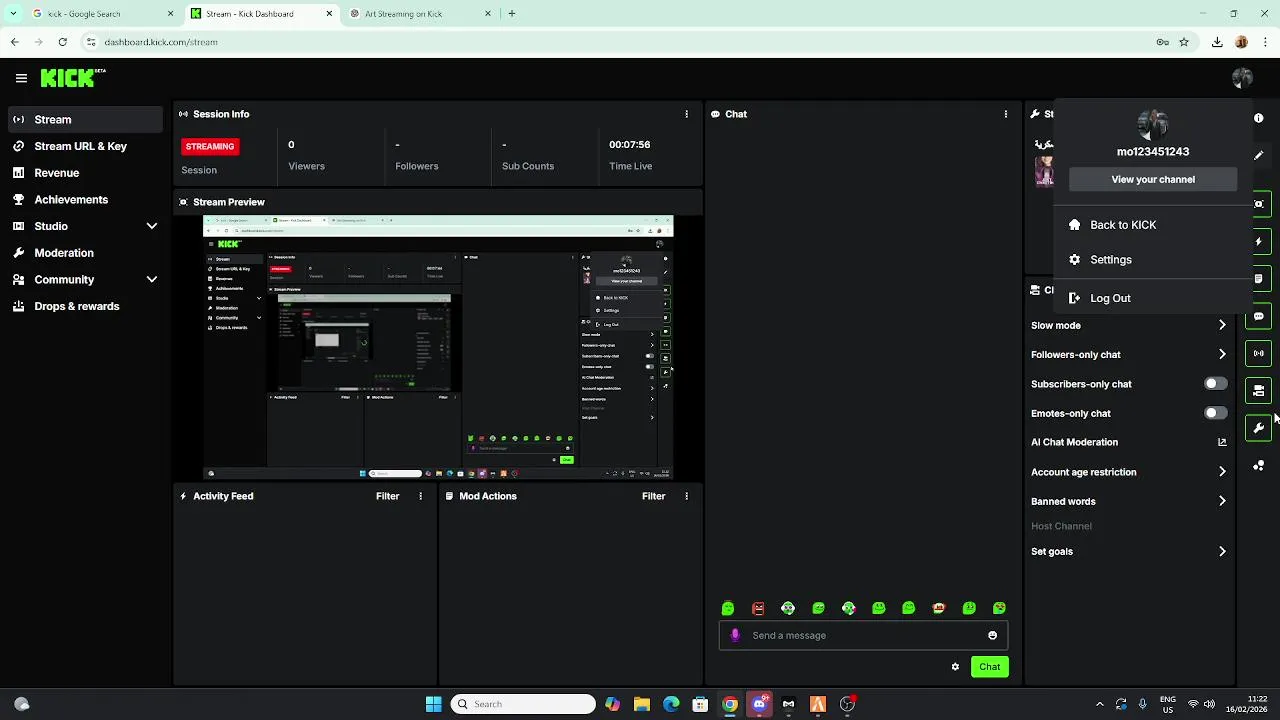Click the greyed-out Host Channel label
The image size is (1280, 720).
click(x=1061, y=526)
